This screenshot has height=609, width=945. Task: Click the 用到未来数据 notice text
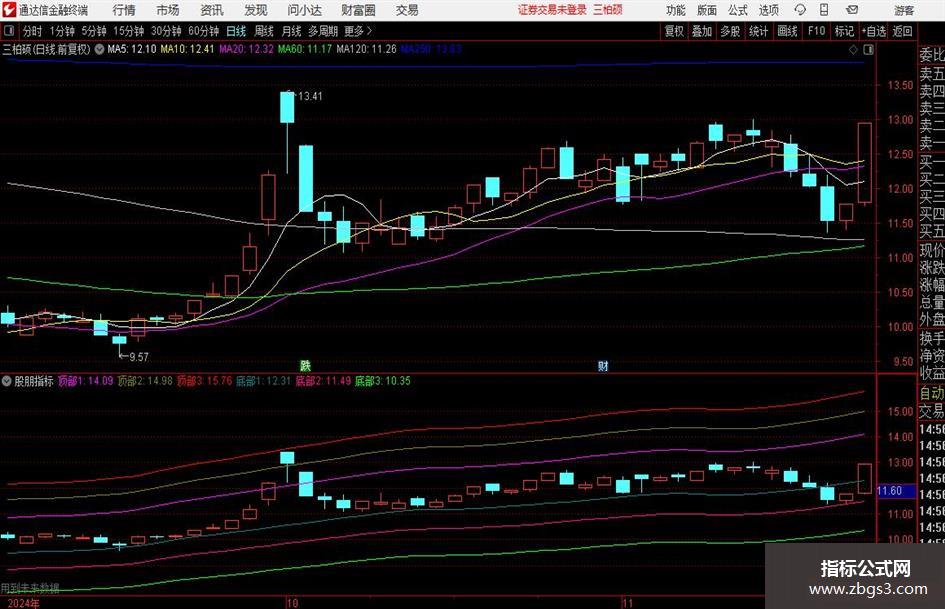[30, 588]
